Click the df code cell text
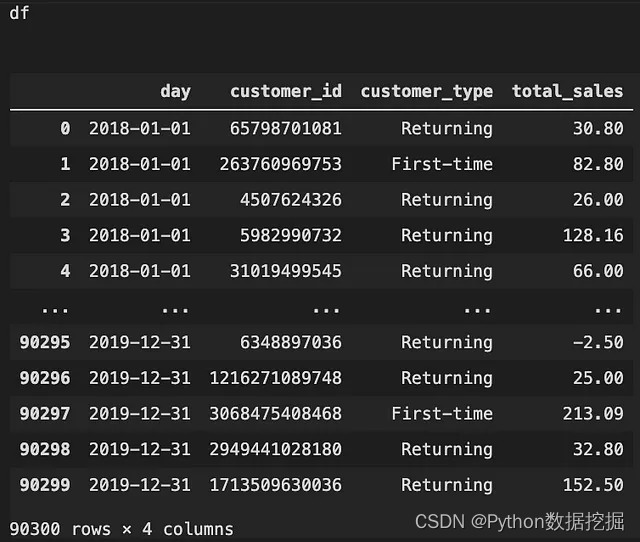 (x=19, y=13)
